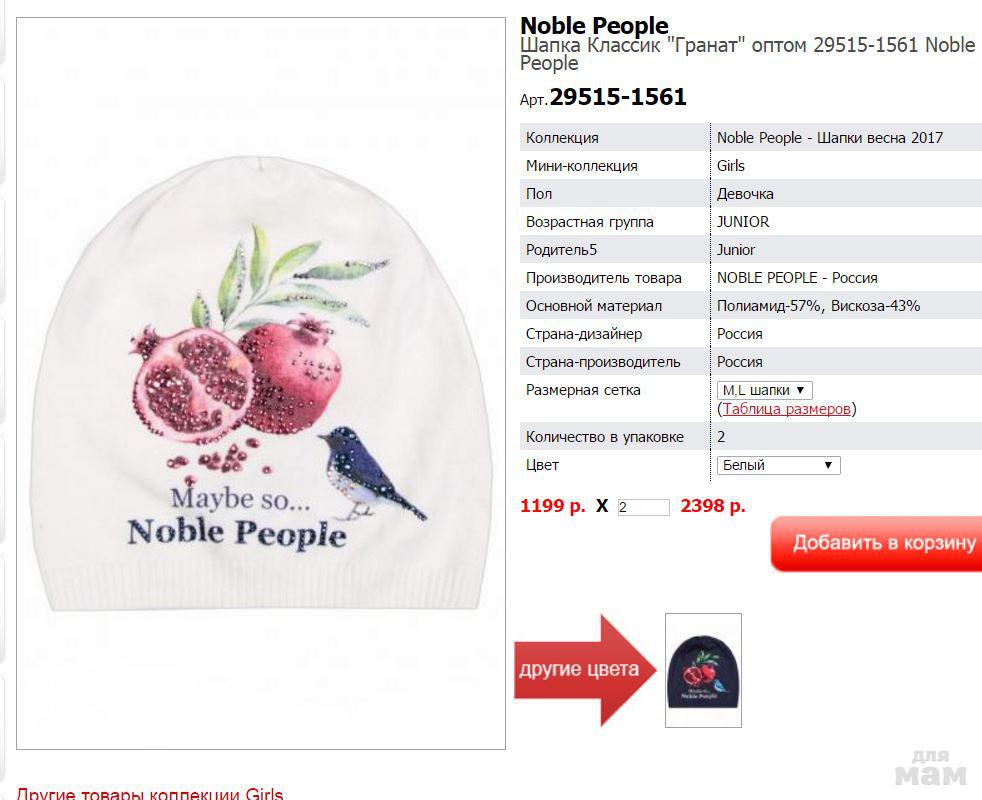Expand the "Белый" color dropdown
The image size is (982, 800).
point(778,465)
